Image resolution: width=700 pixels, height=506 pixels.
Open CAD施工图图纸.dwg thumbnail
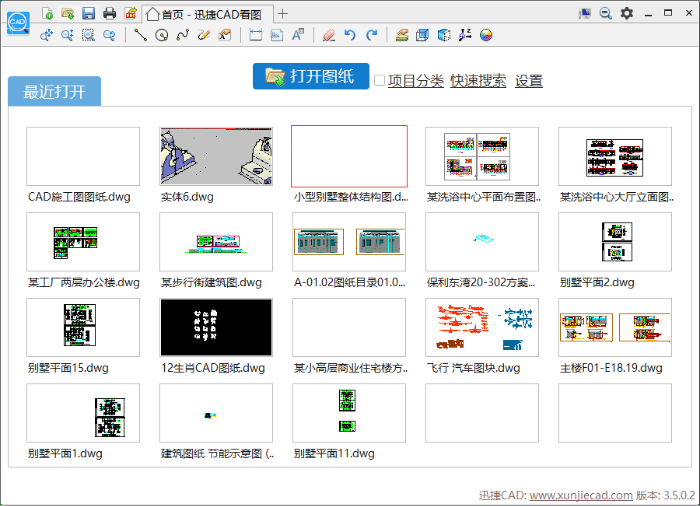83,156
